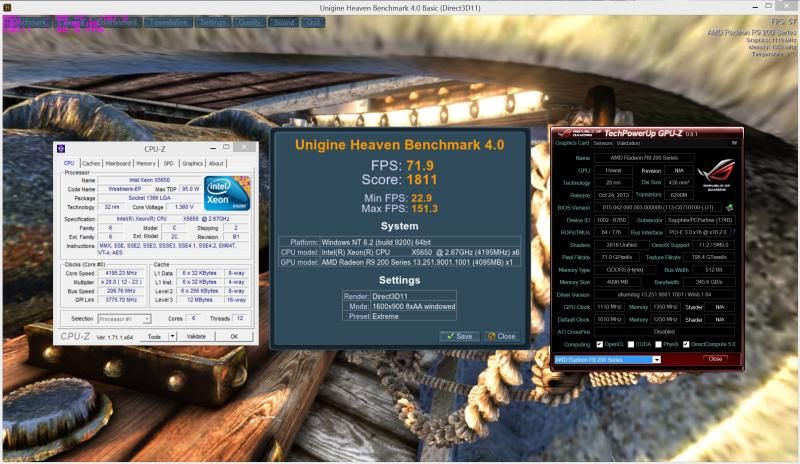Click the Score 1811 value
800x464 pixels.
422,180
